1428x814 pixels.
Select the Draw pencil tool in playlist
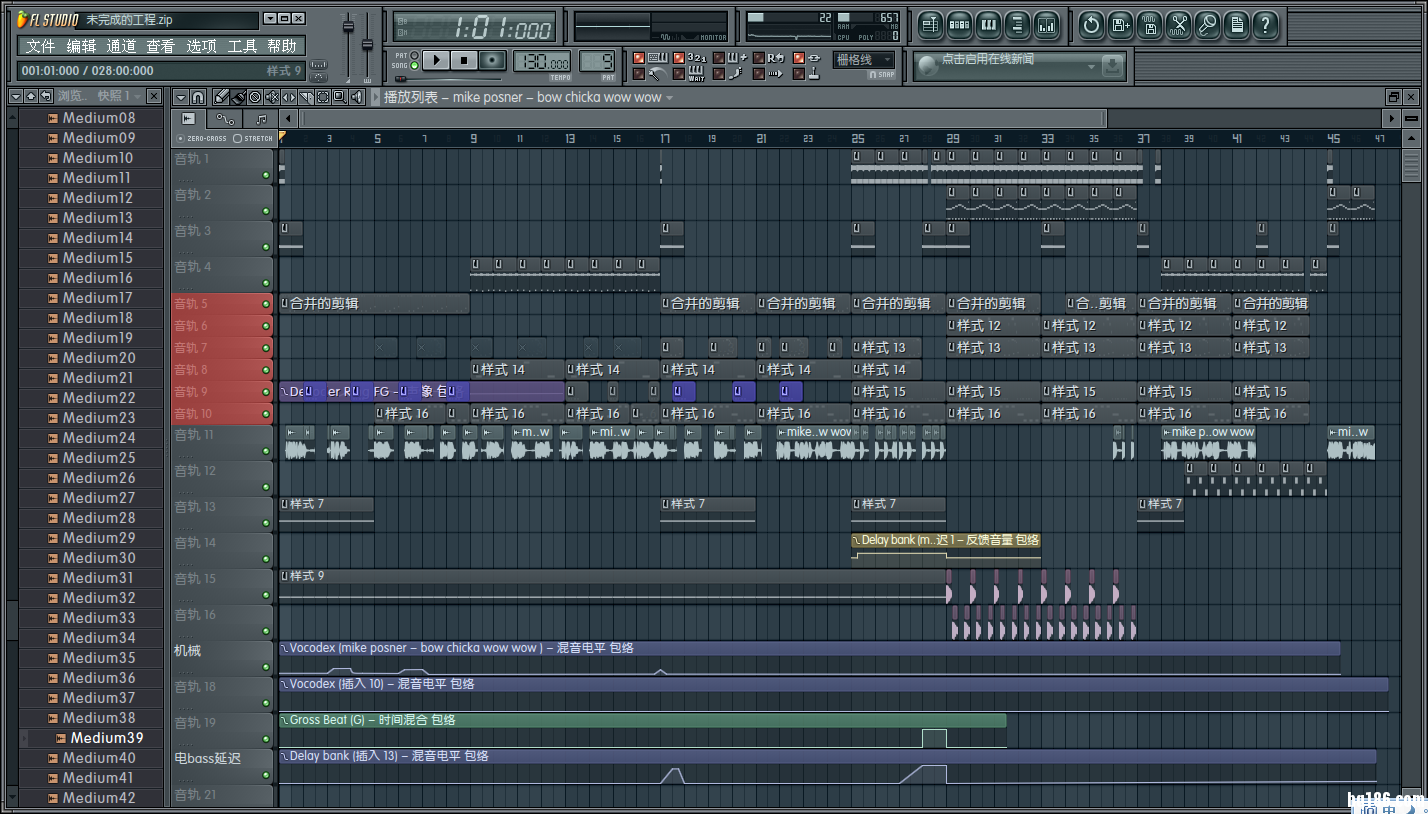coord(221,96)
